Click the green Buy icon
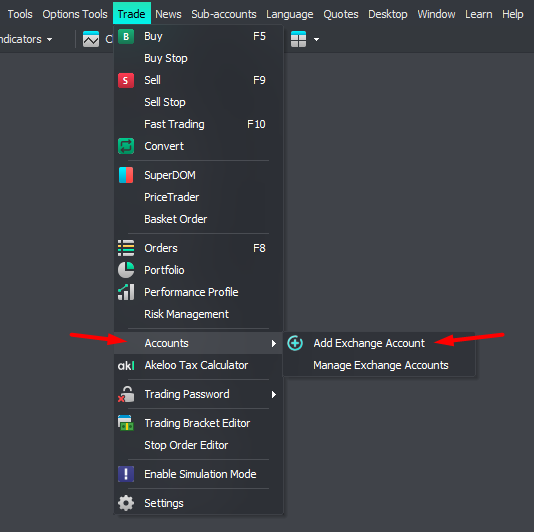This screenshot has width=534, height=532. 126,36
